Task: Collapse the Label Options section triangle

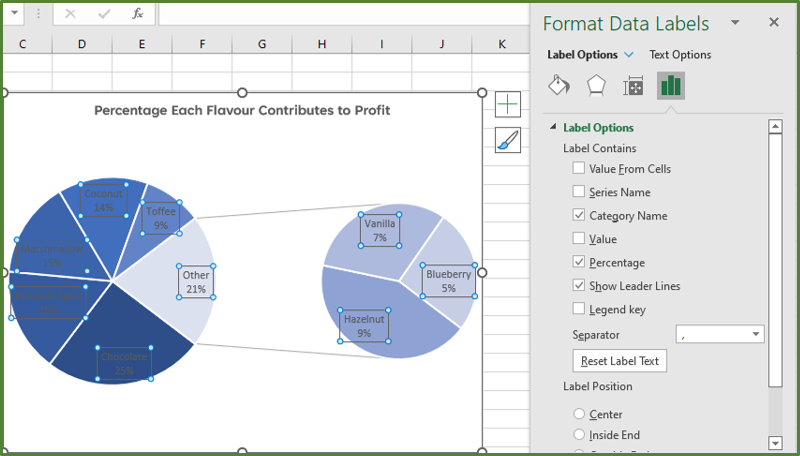Action: [553, 126]
